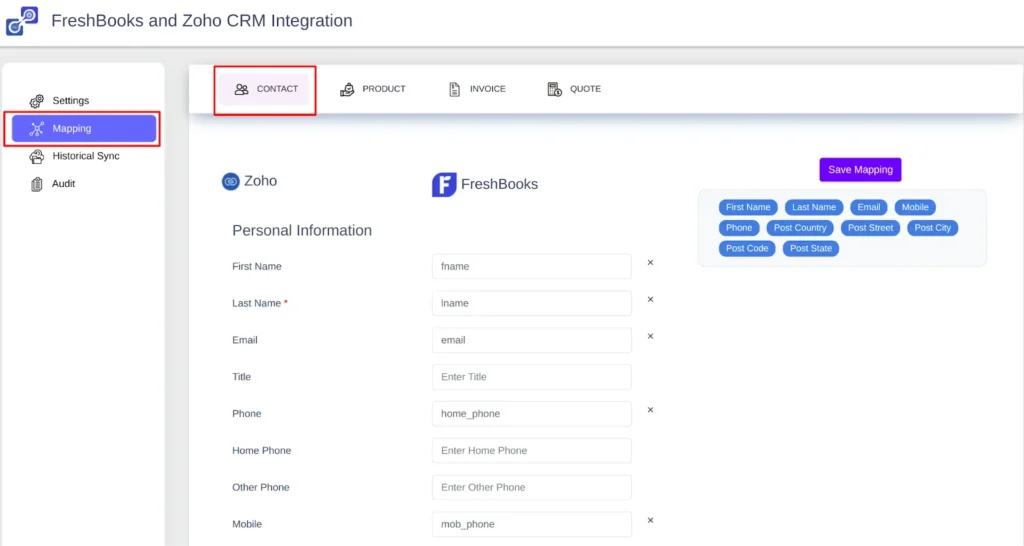
Task: Select the Post Country chip
Action: (x=800, y=228)
